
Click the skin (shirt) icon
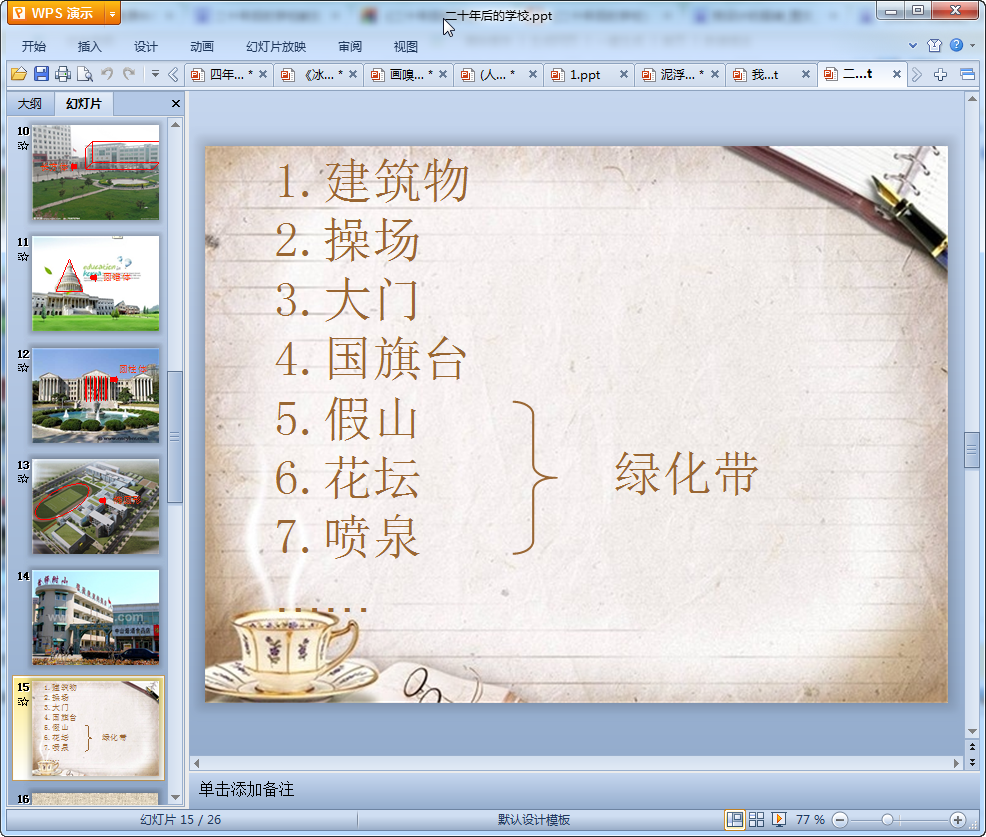pos(935,45)
